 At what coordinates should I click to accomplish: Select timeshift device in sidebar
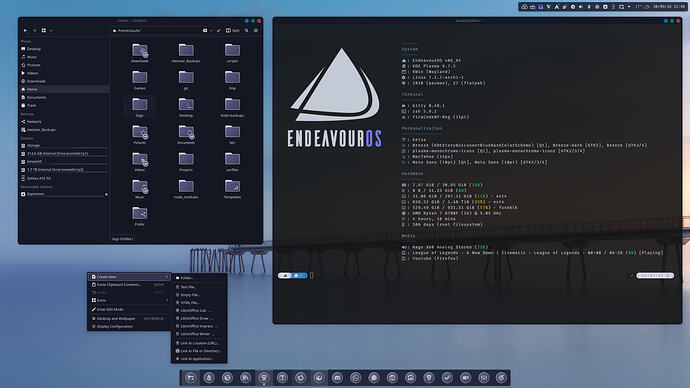[x=64, y=161]
